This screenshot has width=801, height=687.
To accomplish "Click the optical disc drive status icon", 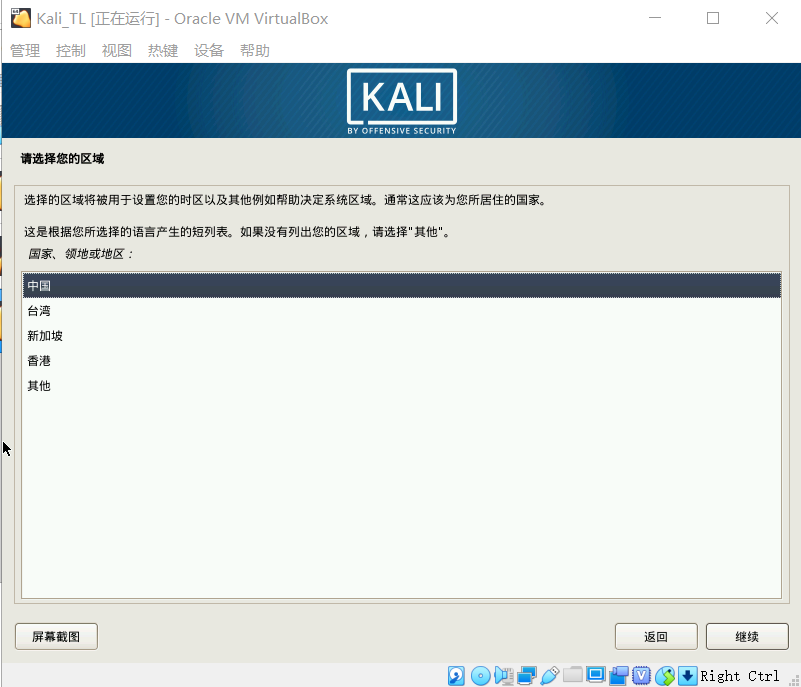I will tap(480, 675).
